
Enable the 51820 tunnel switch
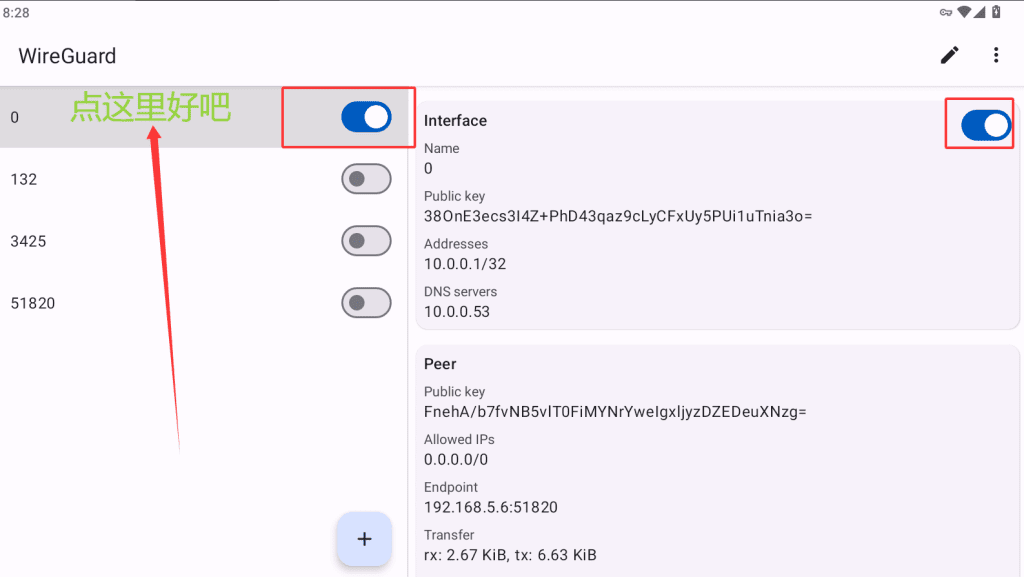[366, 303]
